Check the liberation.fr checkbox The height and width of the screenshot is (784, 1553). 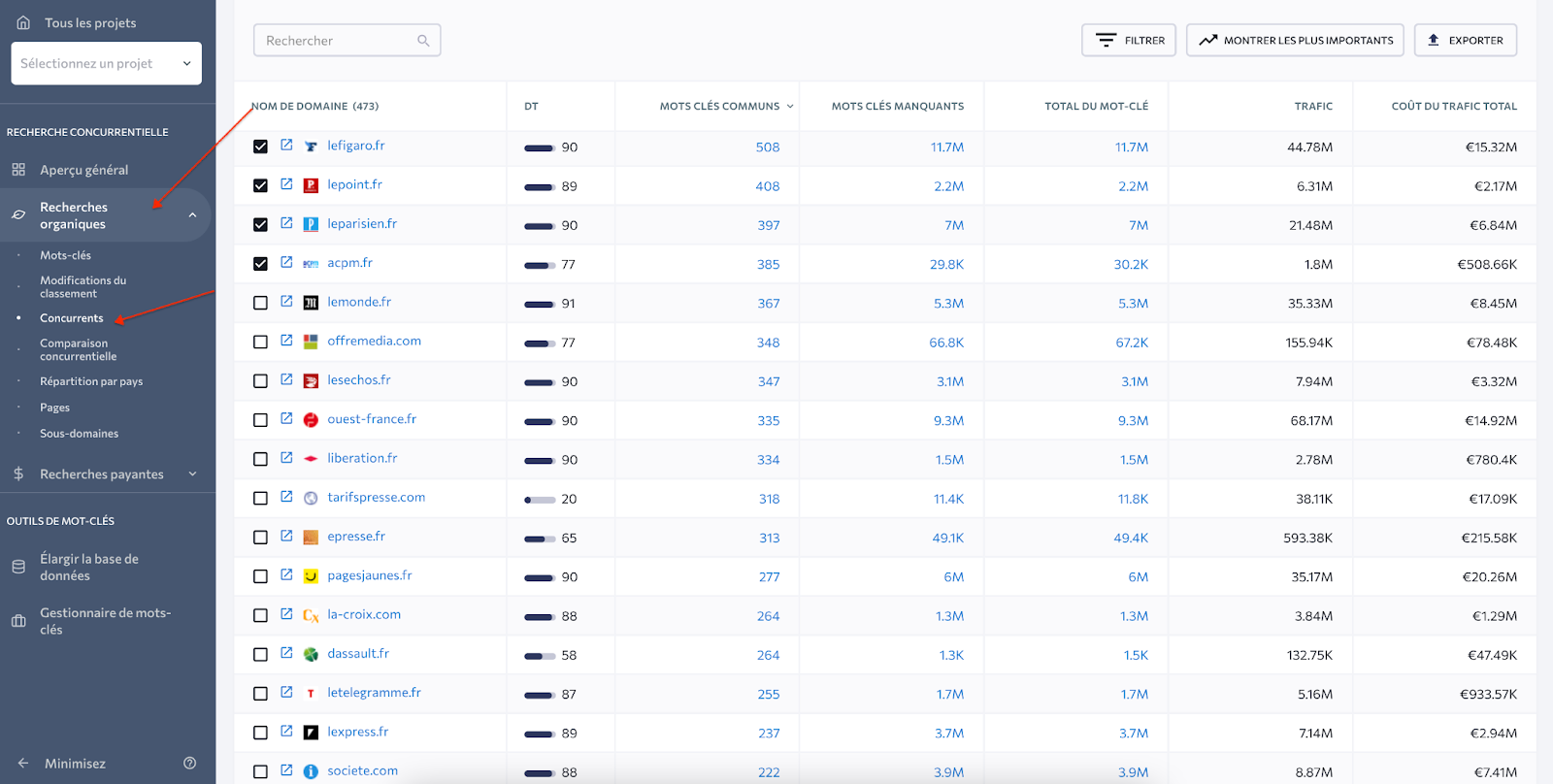pos(260,459)
